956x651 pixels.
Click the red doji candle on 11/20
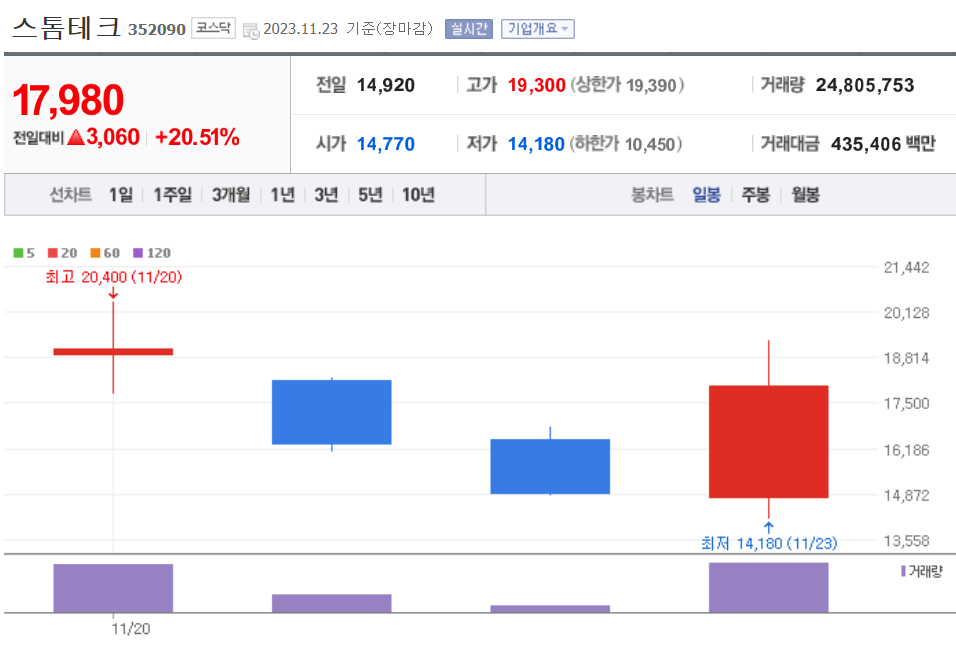point(113,352)
